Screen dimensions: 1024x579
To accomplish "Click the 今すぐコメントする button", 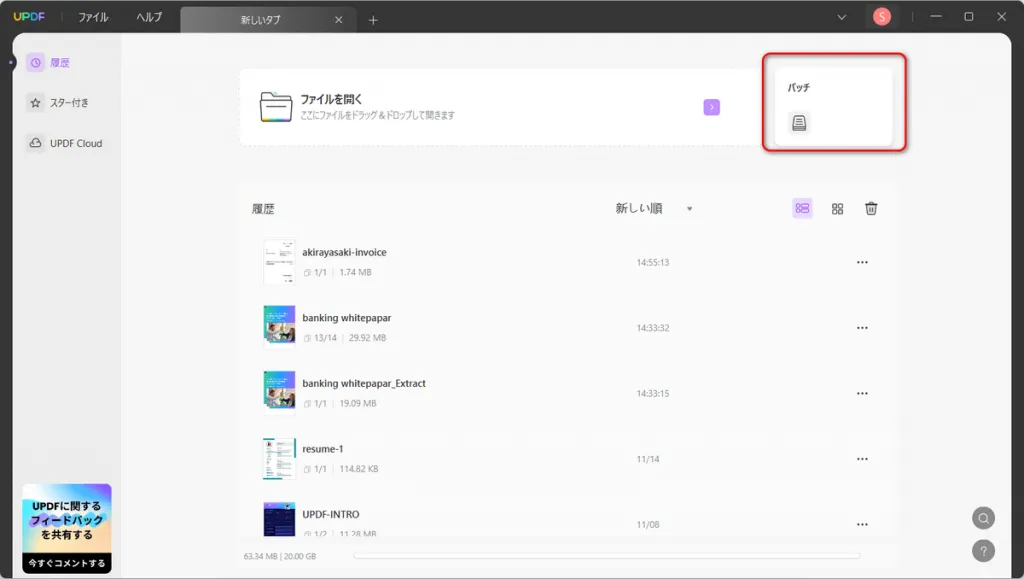I will pyautogui.click(x=67, y=563).
